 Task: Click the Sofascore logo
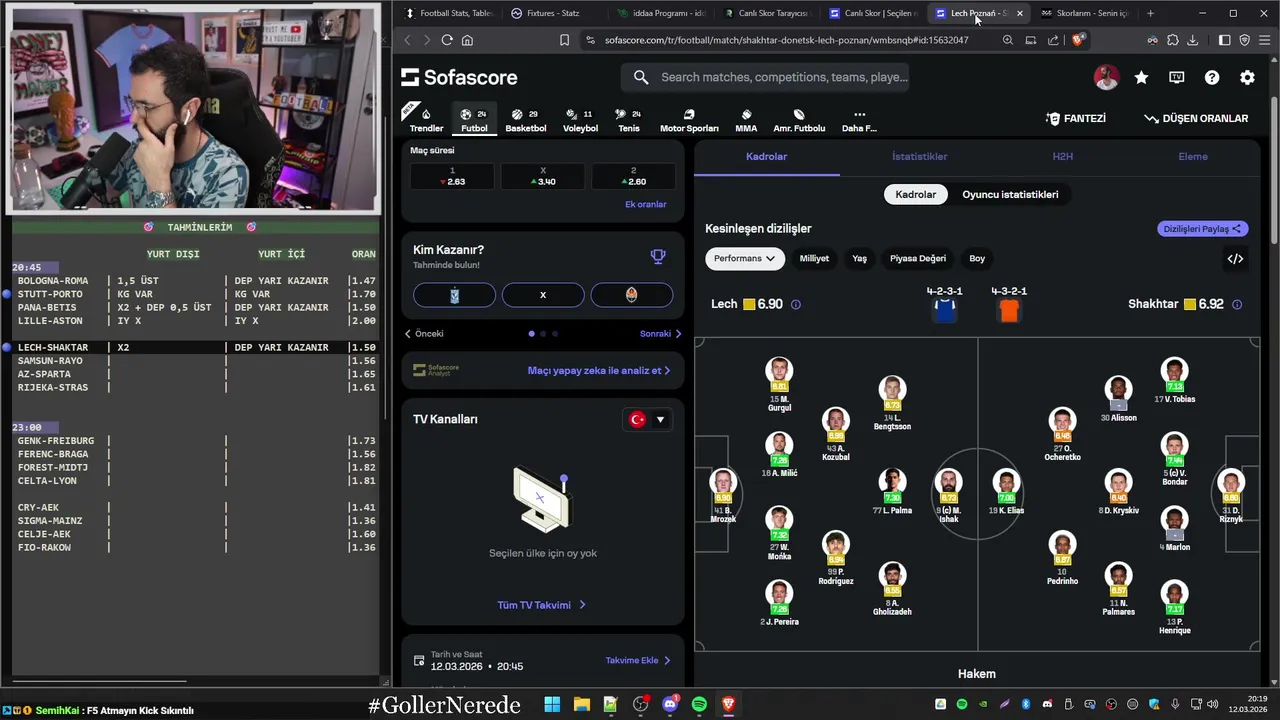[x=459, y=77]
